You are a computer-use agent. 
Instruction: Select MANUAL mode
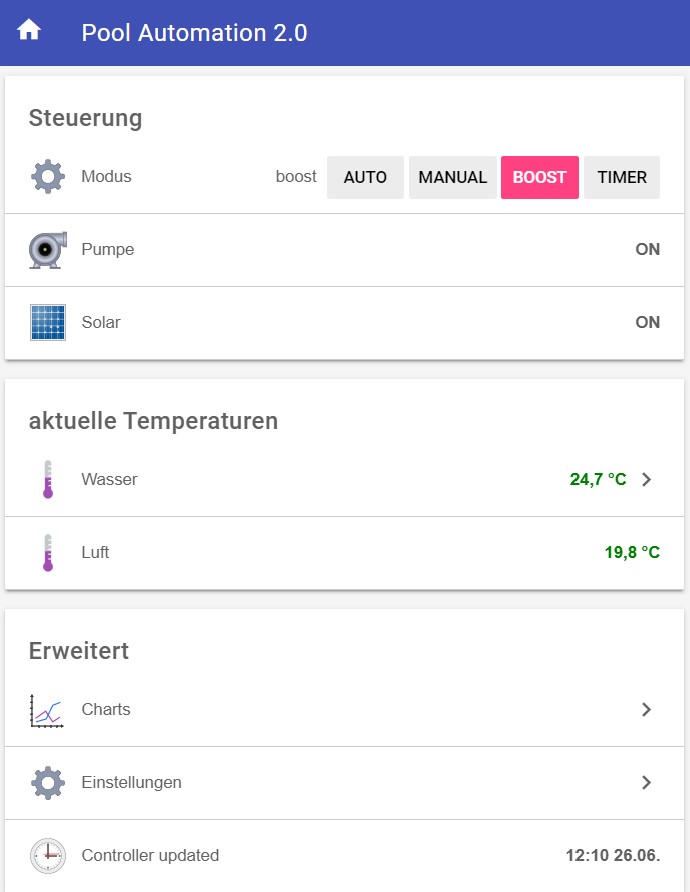[x=452, y=178]
